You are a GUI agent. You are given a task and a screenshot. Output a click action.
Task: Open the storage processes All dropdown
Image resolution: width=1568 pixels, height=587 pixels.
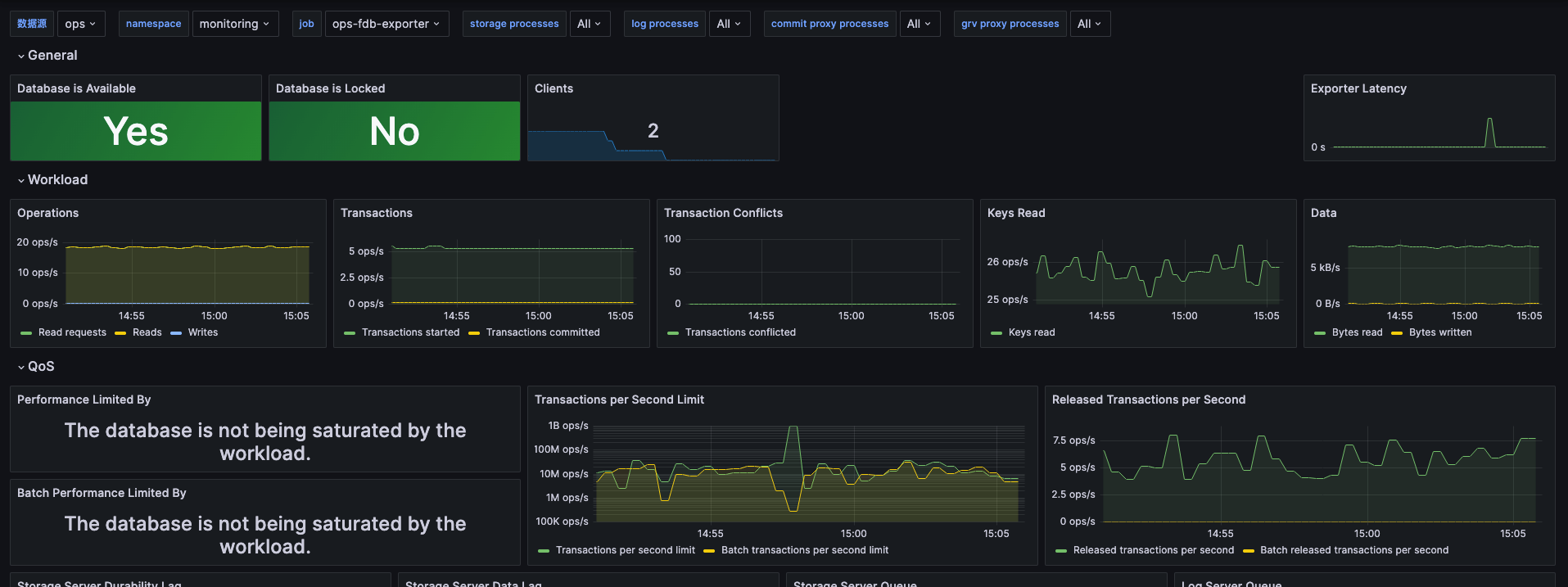pyautogui.click(x=589, y=24)
